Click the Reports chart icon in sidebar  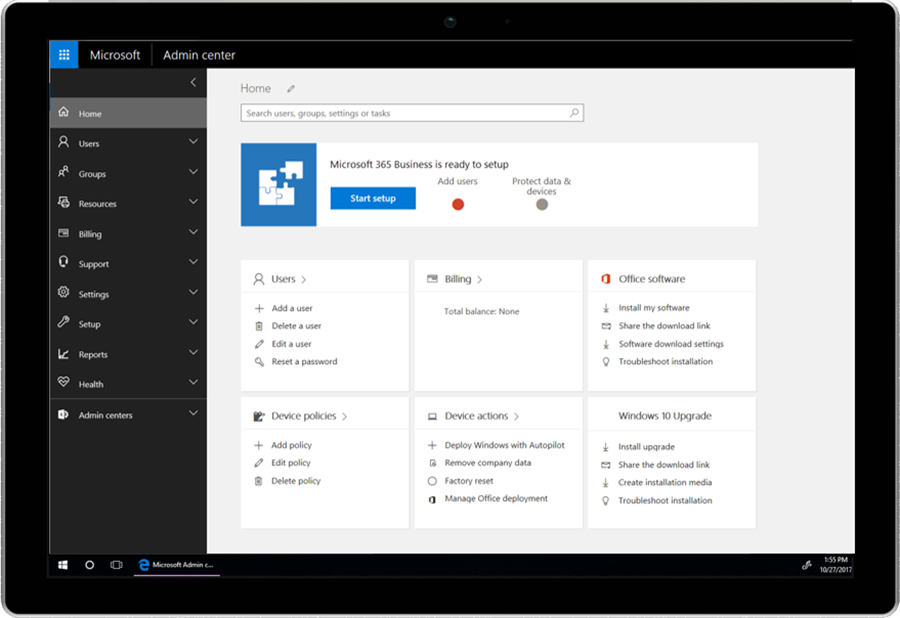coord(64,354)
